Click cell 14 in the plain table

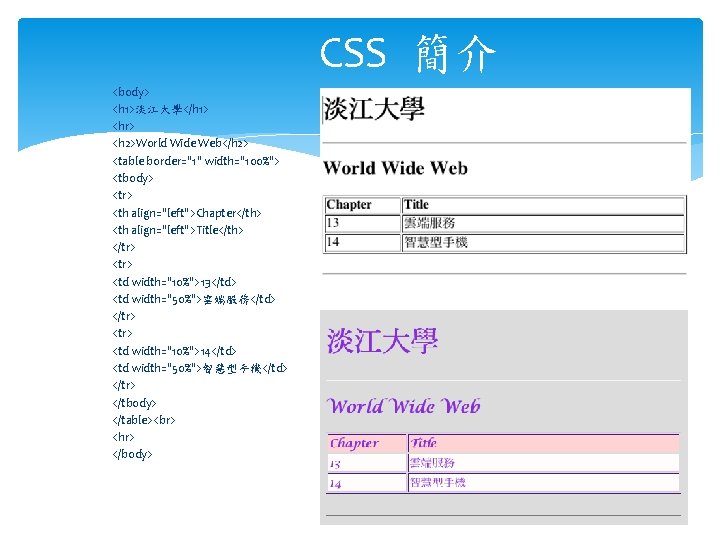(362, 242)
